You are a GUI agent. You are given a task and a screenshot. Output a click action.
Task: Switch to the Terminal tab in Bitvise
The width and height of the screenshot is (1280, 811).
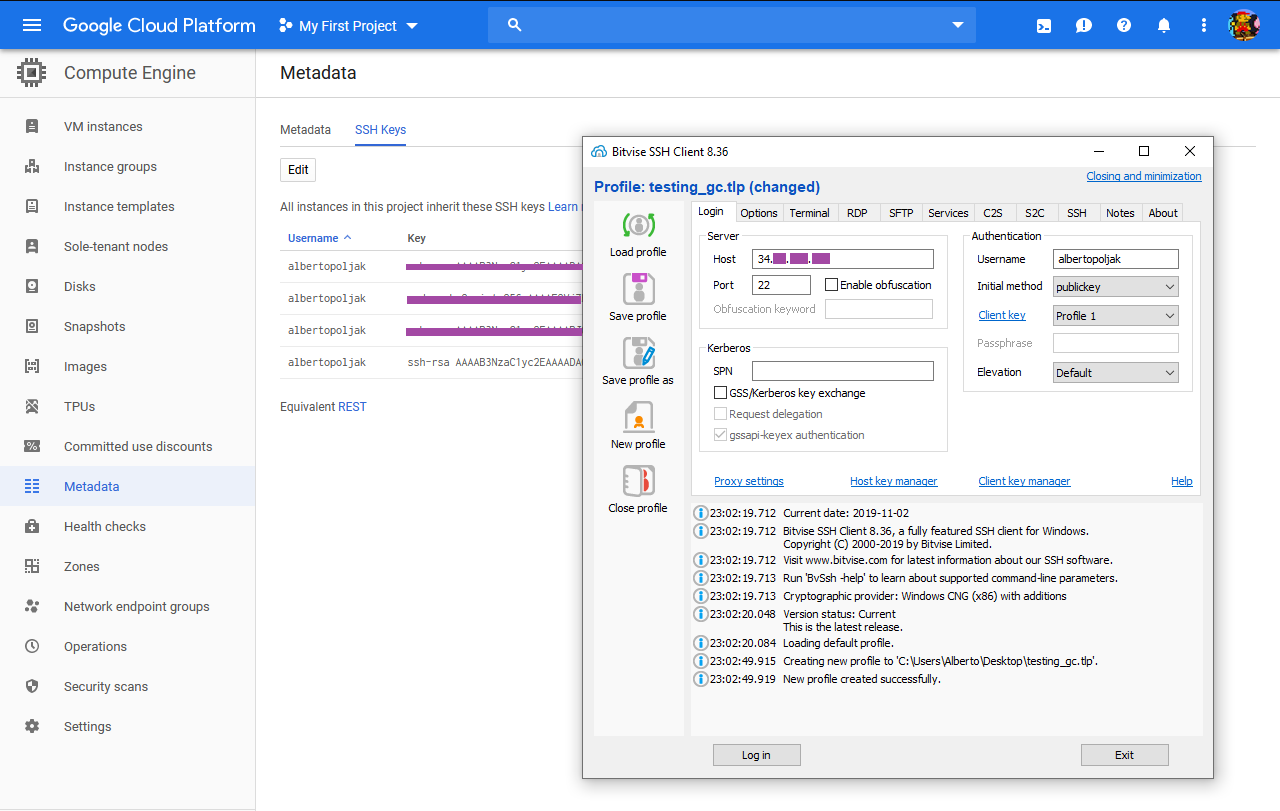pyautogui.click(x=809, y=213)
